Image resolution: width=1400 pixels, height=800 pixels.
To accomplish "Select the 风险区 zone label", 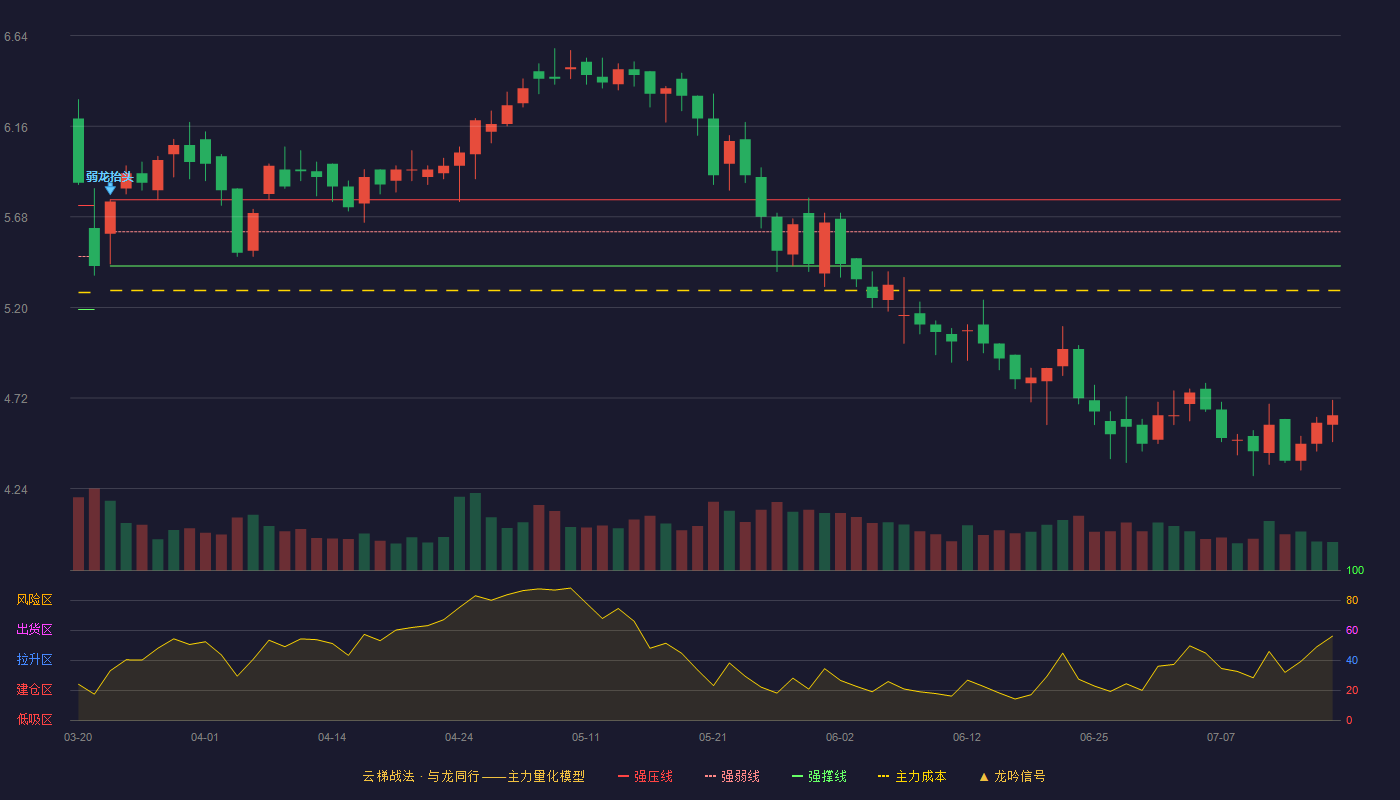I will coord(34,600).
